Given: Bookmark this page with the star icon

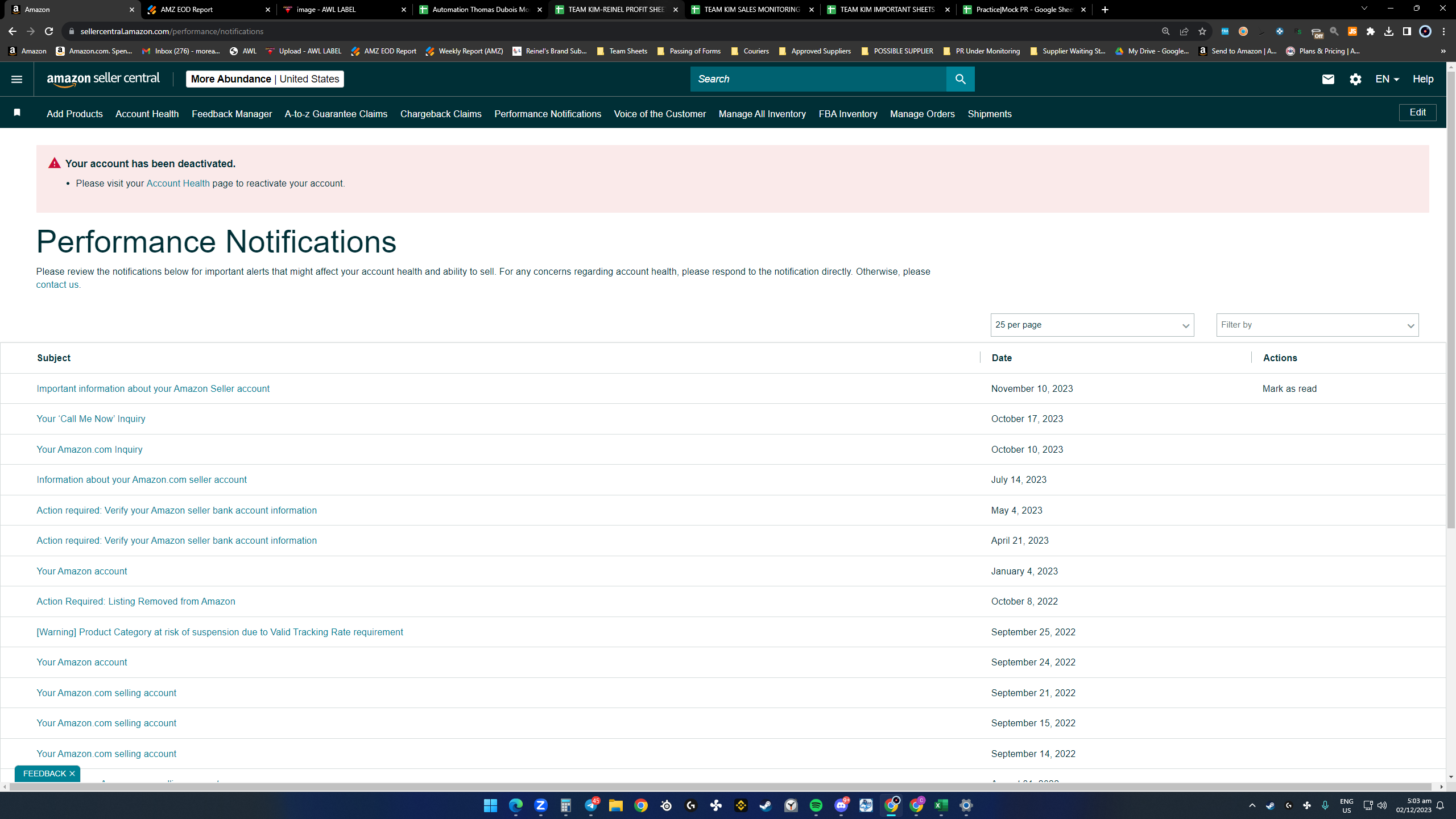Looking at the screenshot, I should (1202, 31).
